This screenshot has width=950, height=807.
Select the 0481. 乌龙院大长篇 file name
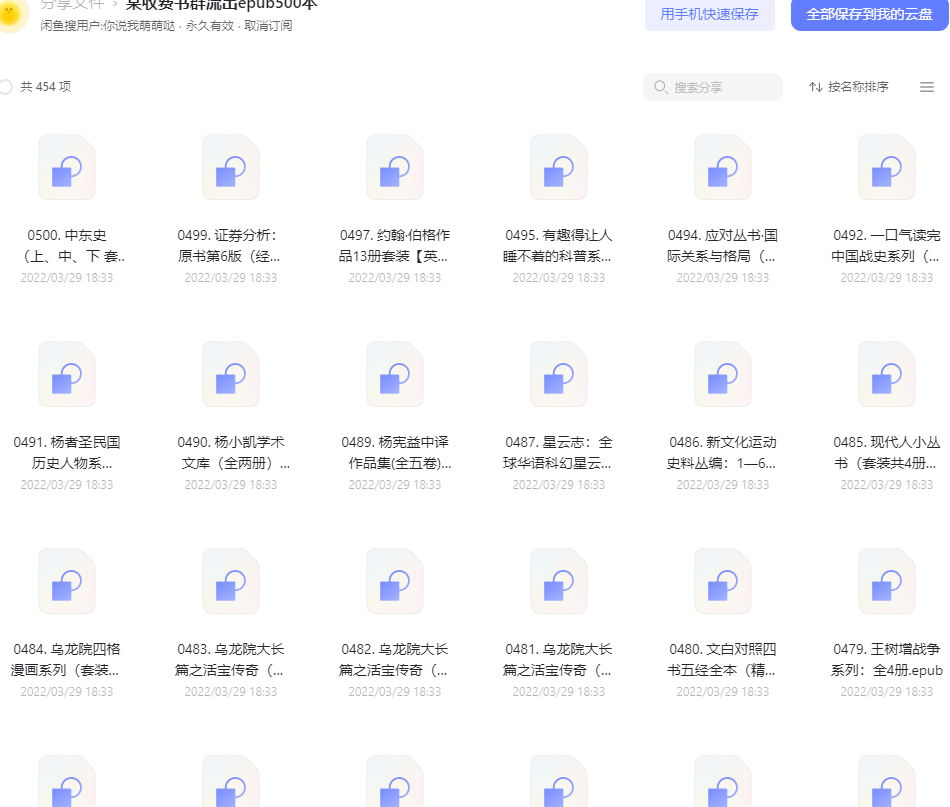(559, 660)
